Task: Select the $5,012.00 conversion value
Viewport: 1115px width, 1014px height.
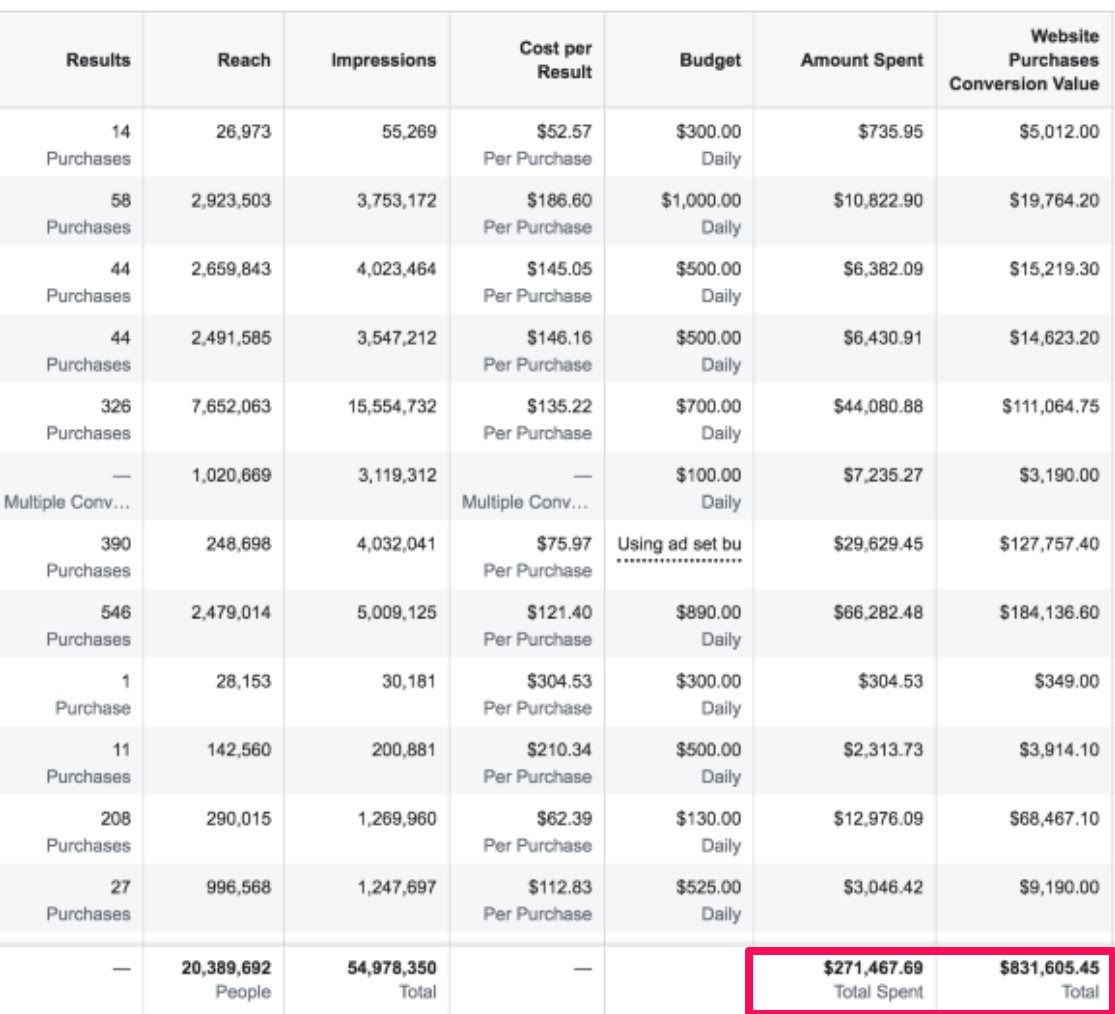Action: pos(1059,132)
